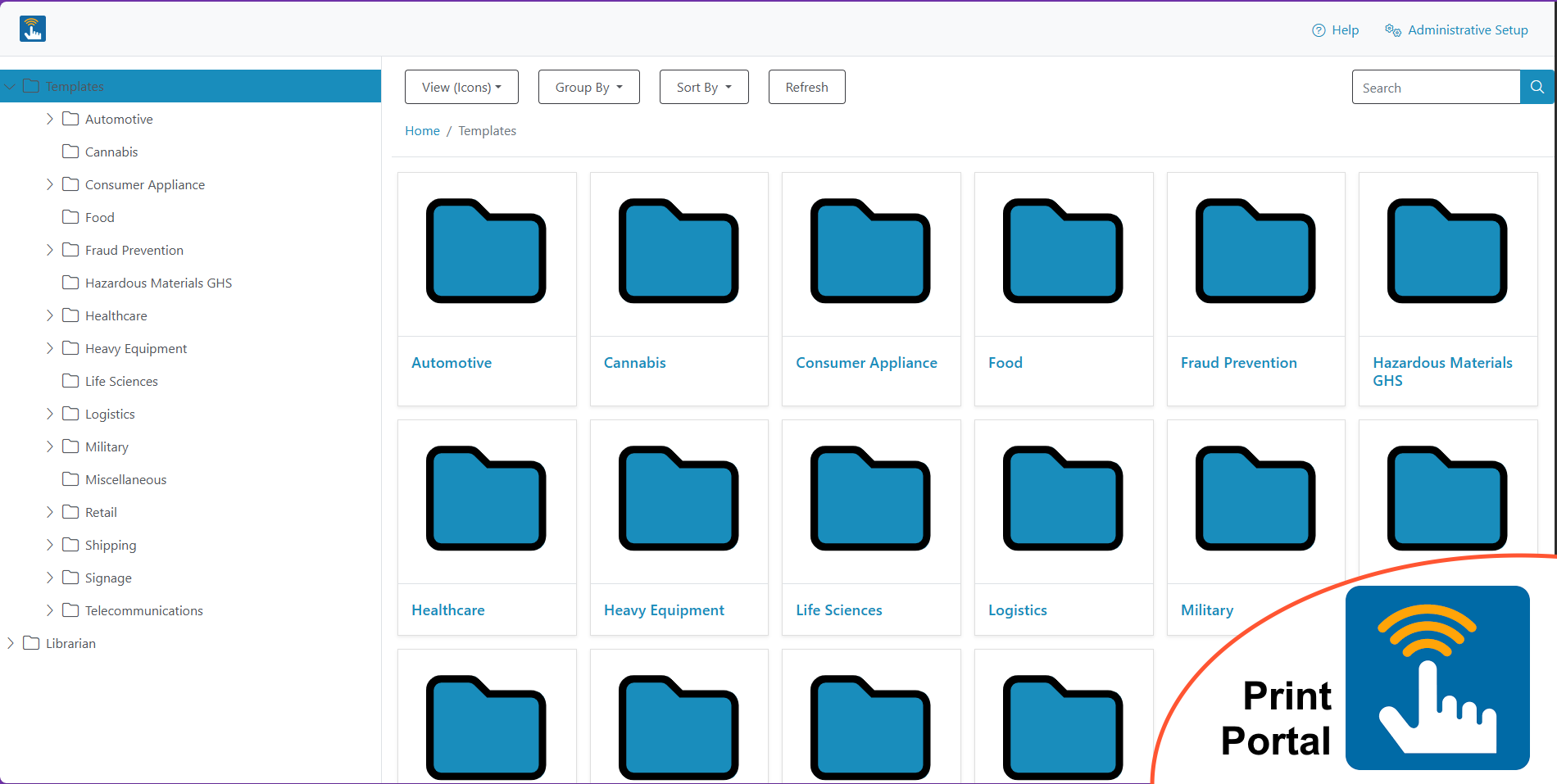Select Healthcare in the folder tree

coord(116,315)
